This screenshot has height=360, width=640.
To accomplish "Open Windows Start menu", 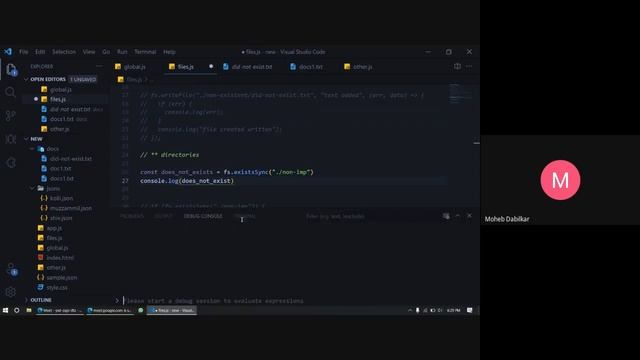I will tap(5, 310).
